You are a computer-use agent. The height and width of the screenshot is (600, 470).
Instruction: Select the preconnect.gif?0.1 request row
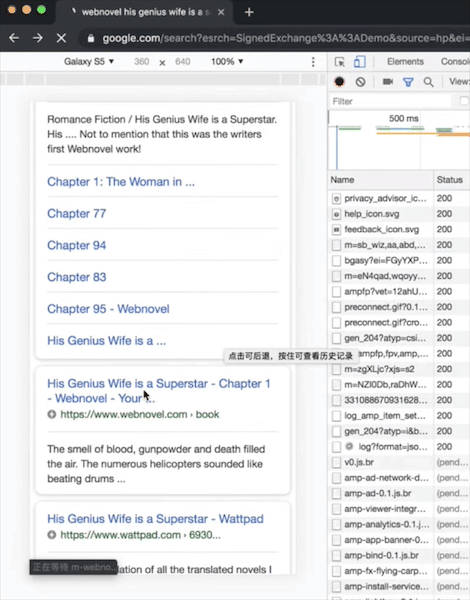(x=399, y=307)
